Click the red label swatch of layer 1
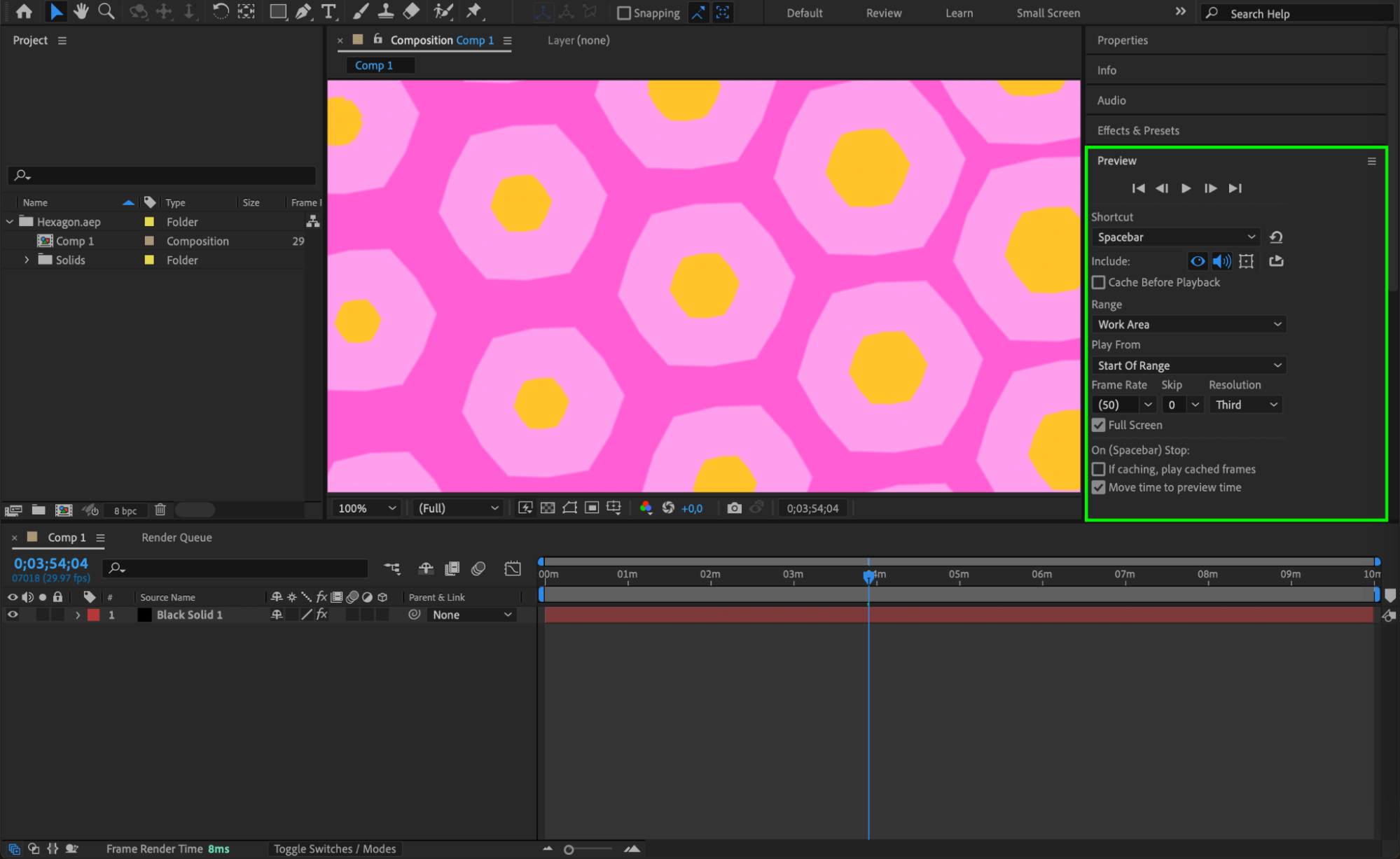 (x=93, y=615)
